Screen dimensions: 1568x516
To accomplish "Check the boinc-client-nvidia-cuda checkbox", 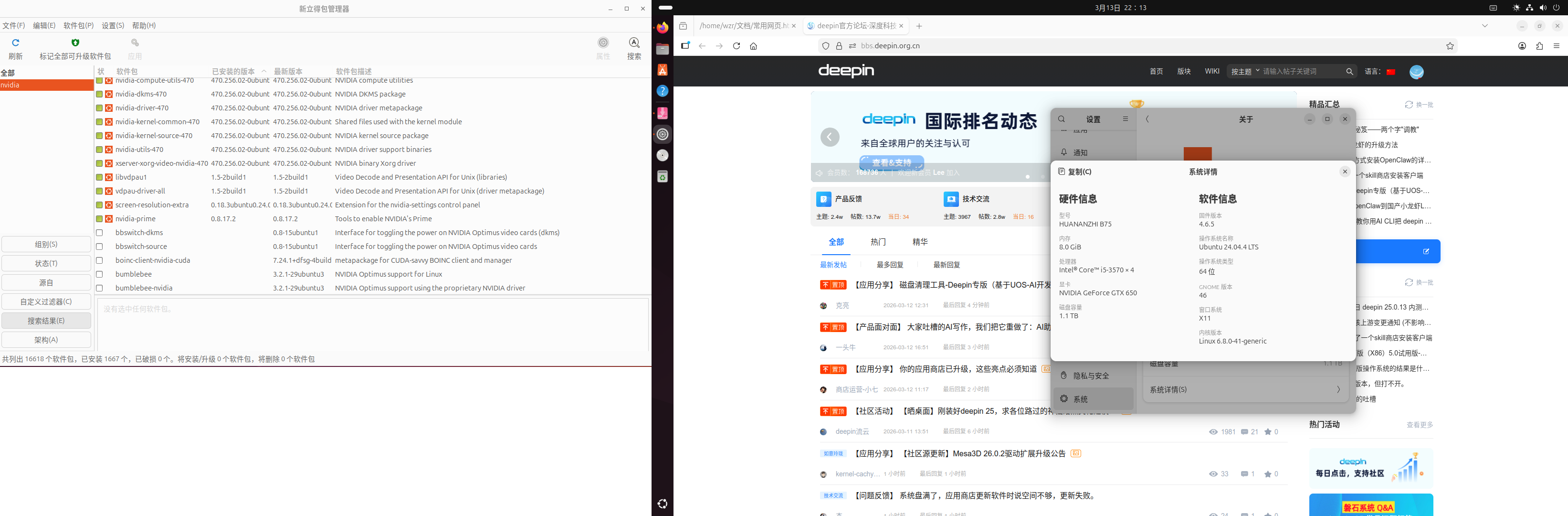I will [100, 260].
